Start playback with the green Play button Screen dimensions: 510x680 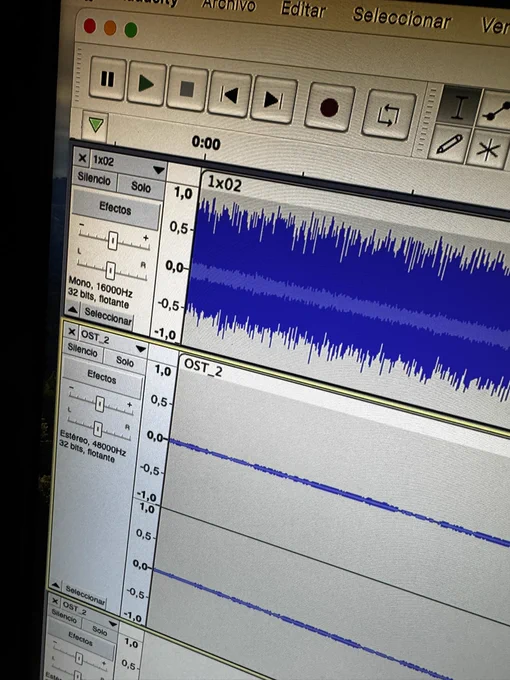[x=147, y=84]
